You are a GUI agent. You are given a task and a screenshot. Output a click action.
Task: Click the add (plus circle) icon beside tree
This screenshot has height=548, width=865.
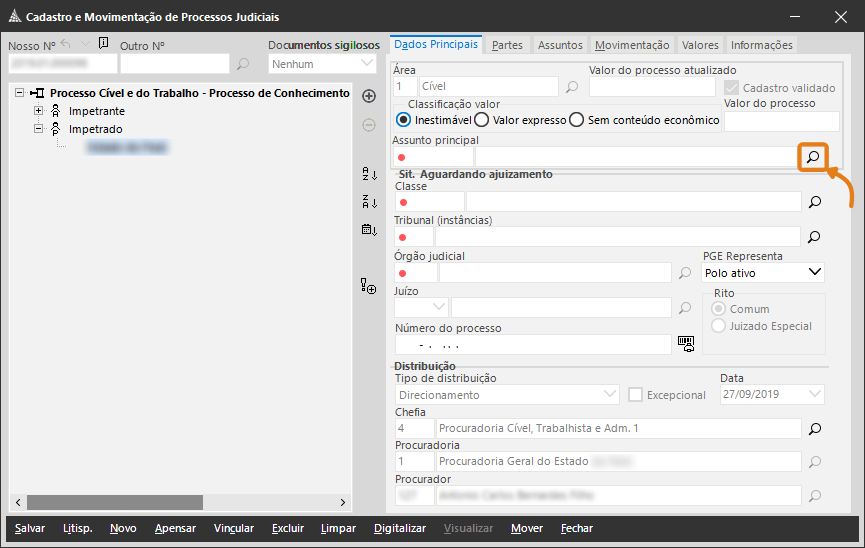(x=368, y=96)
